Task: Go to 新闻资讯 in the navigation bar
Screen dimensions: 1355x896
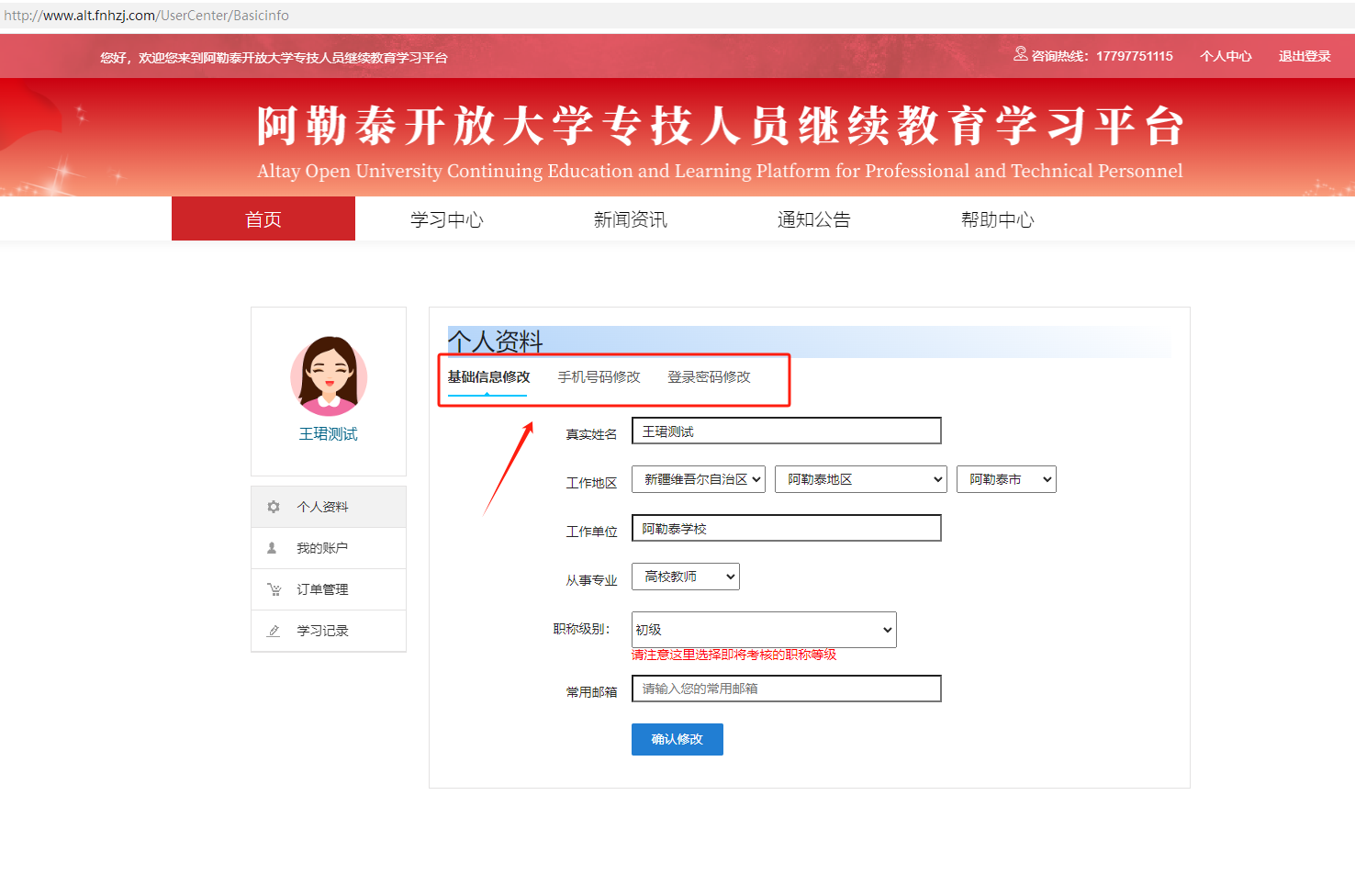Action: click(x=631, y=219)
